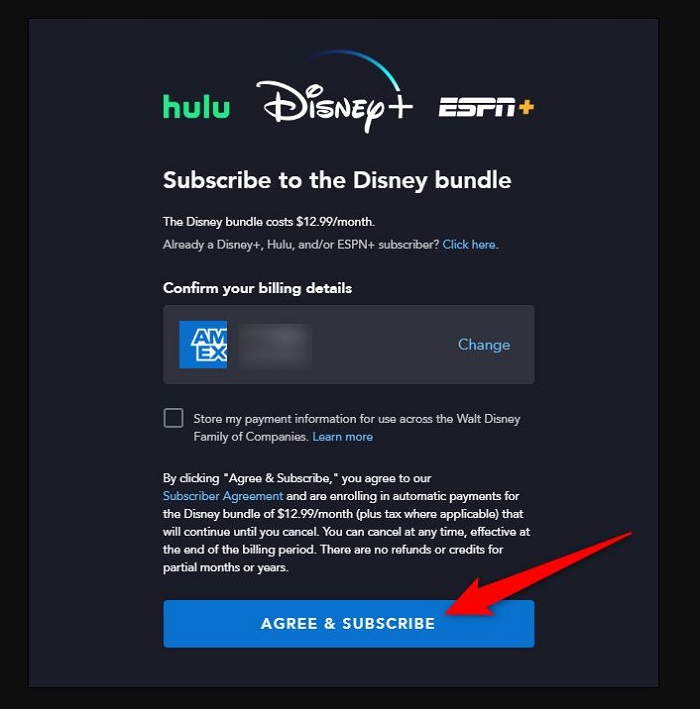The image size is (700, 709).
Task: Click the Agree & Subscribe button
Action: [x=349, y=624]
